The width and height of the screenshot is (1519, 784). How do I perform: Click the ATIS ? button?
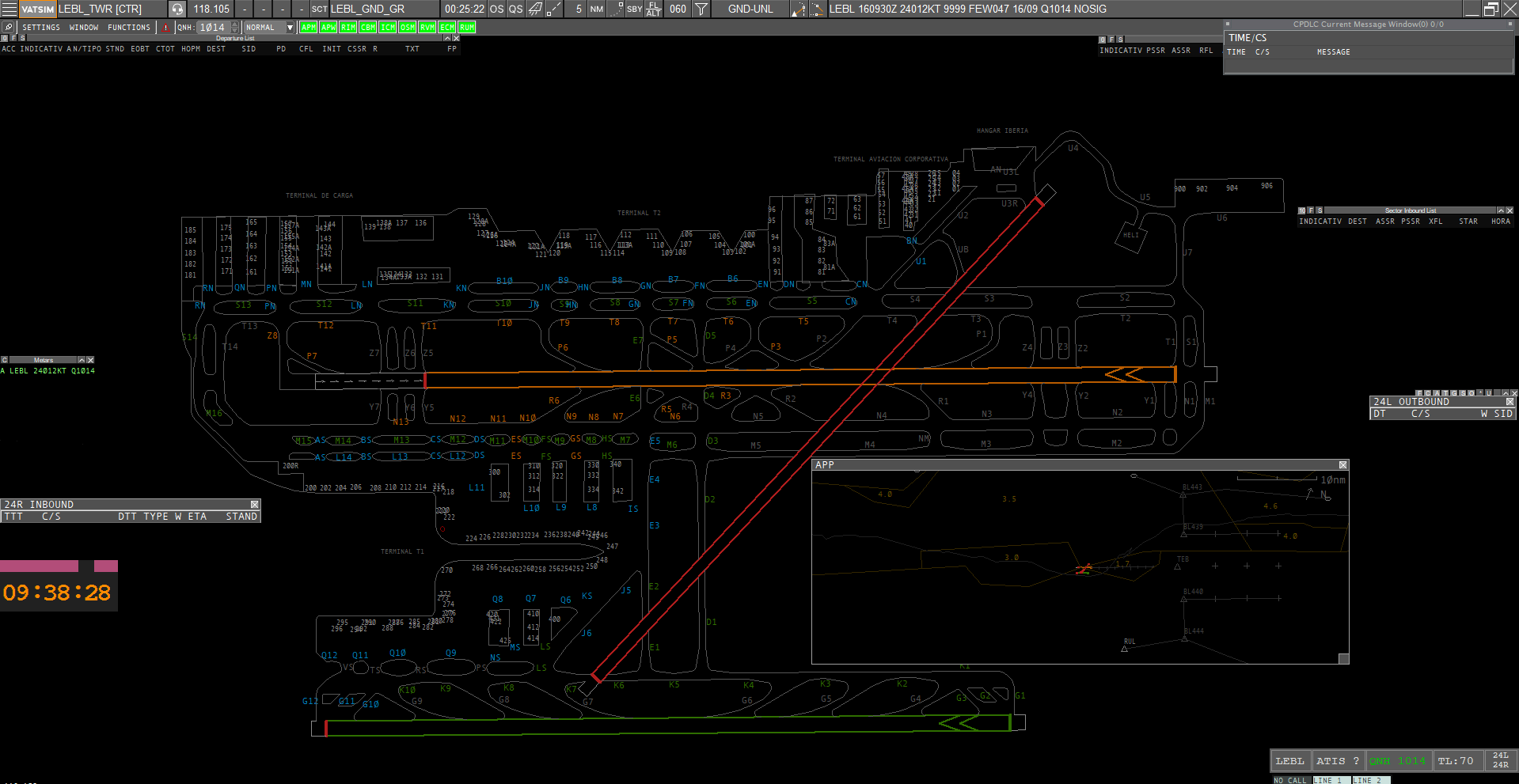coord(1337,760)
